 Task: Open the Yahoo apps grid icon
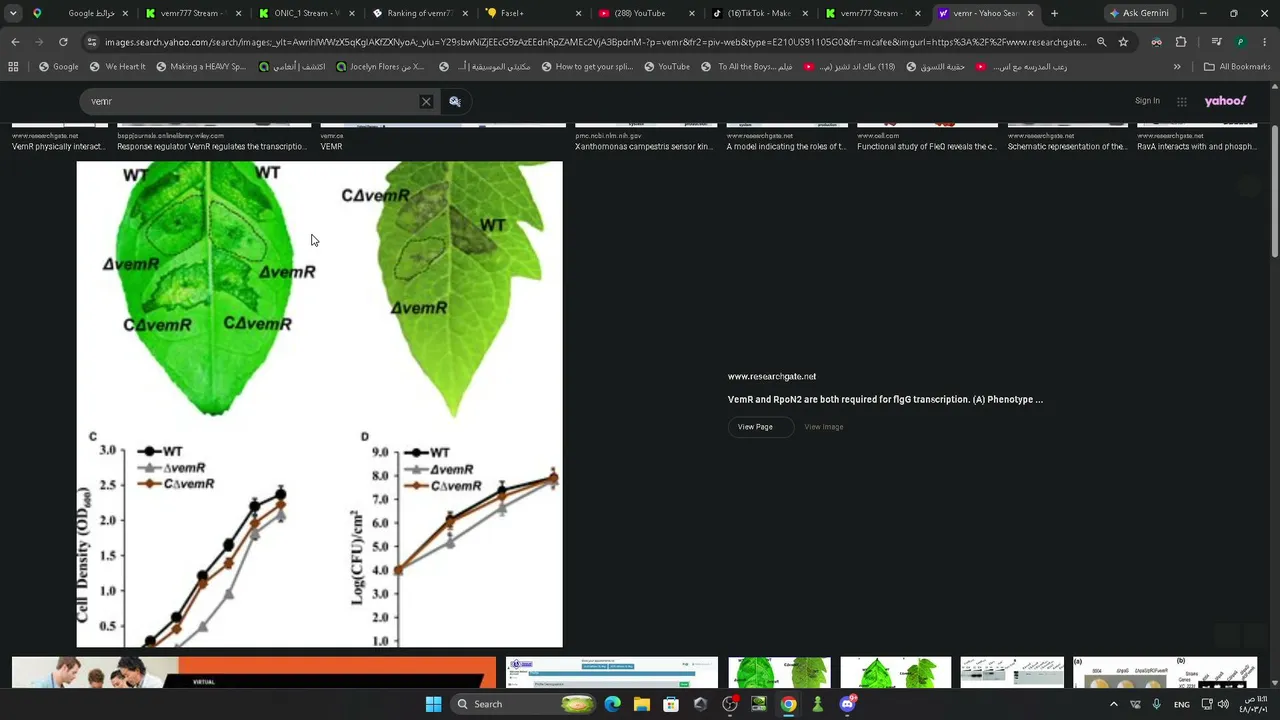tap(1181, 101)
